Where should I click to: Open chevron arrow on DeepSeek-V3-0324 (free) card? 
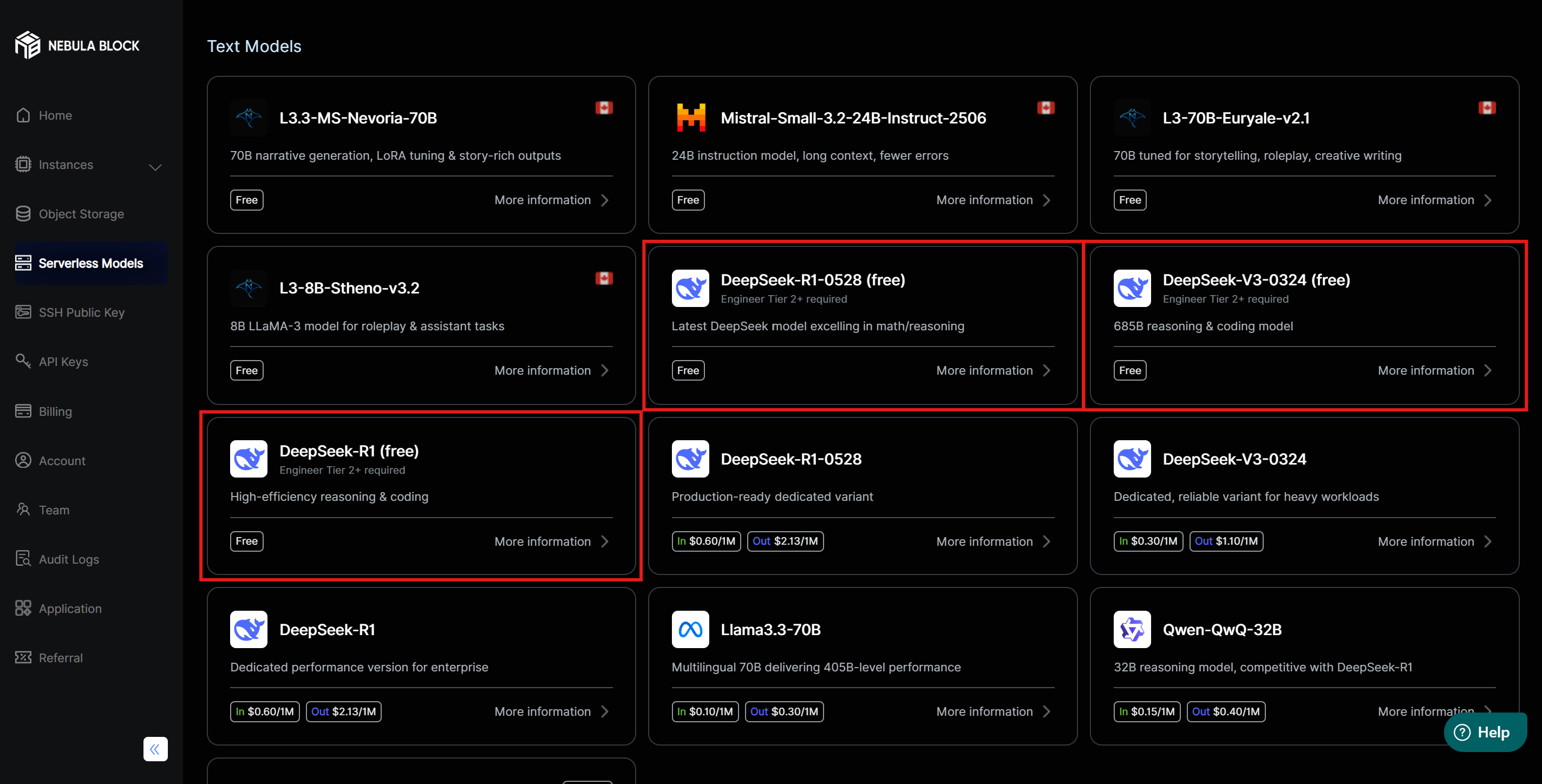coord(1488,370)
